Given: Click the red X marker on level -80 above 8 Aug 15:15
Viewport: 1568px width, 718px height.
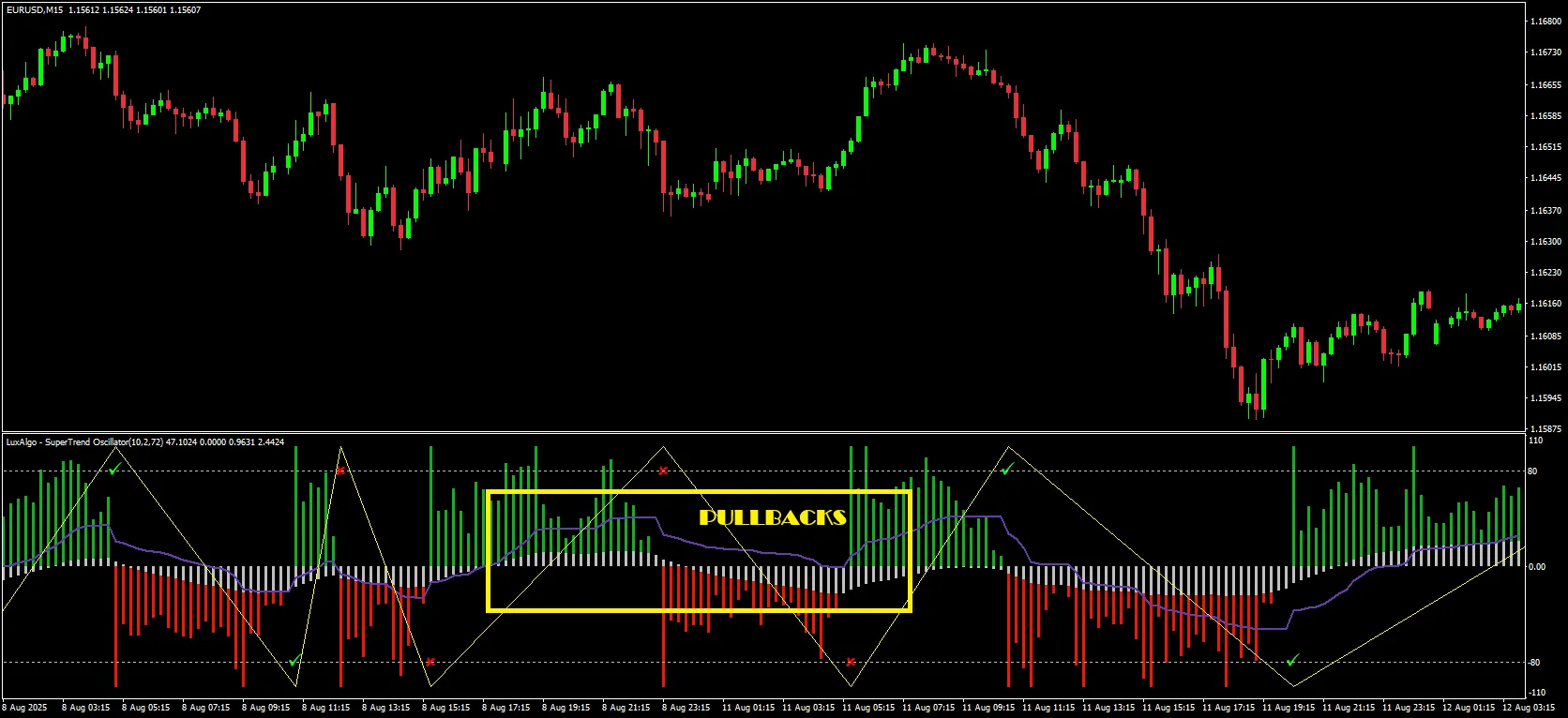Looking at the screenshot, I should coord(430,662).
